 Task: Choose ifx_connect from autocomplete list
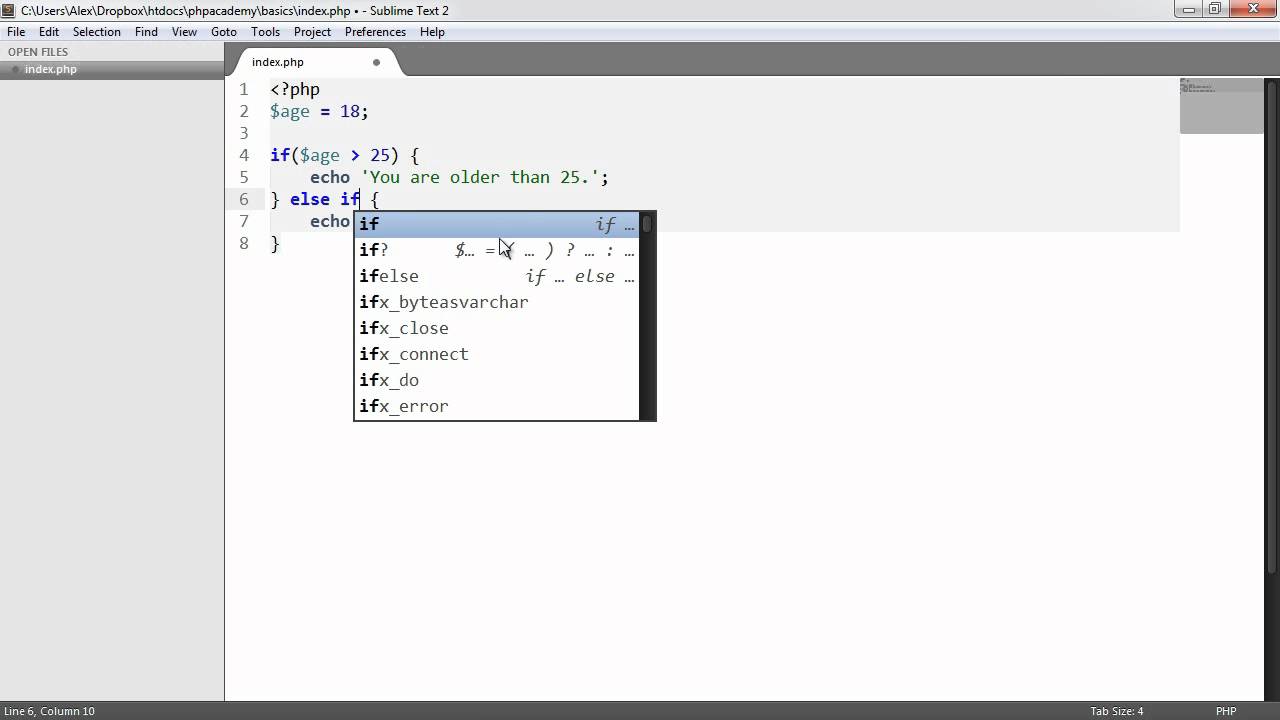tap(497, 354)
